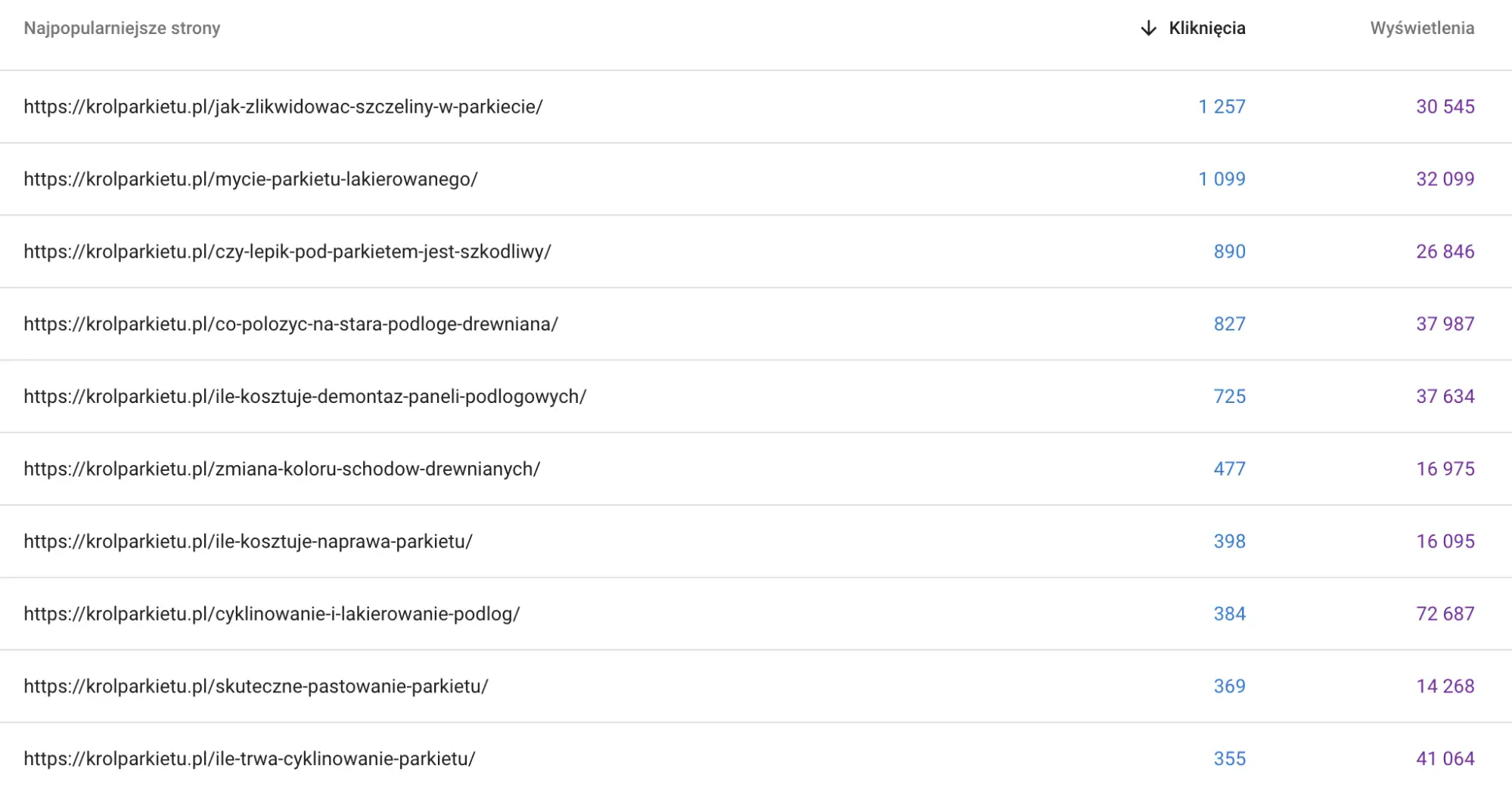Click the 1 257 clicks value
Image resolution: width=1512 pixels, height=793 pixels.
(1222, 107)
